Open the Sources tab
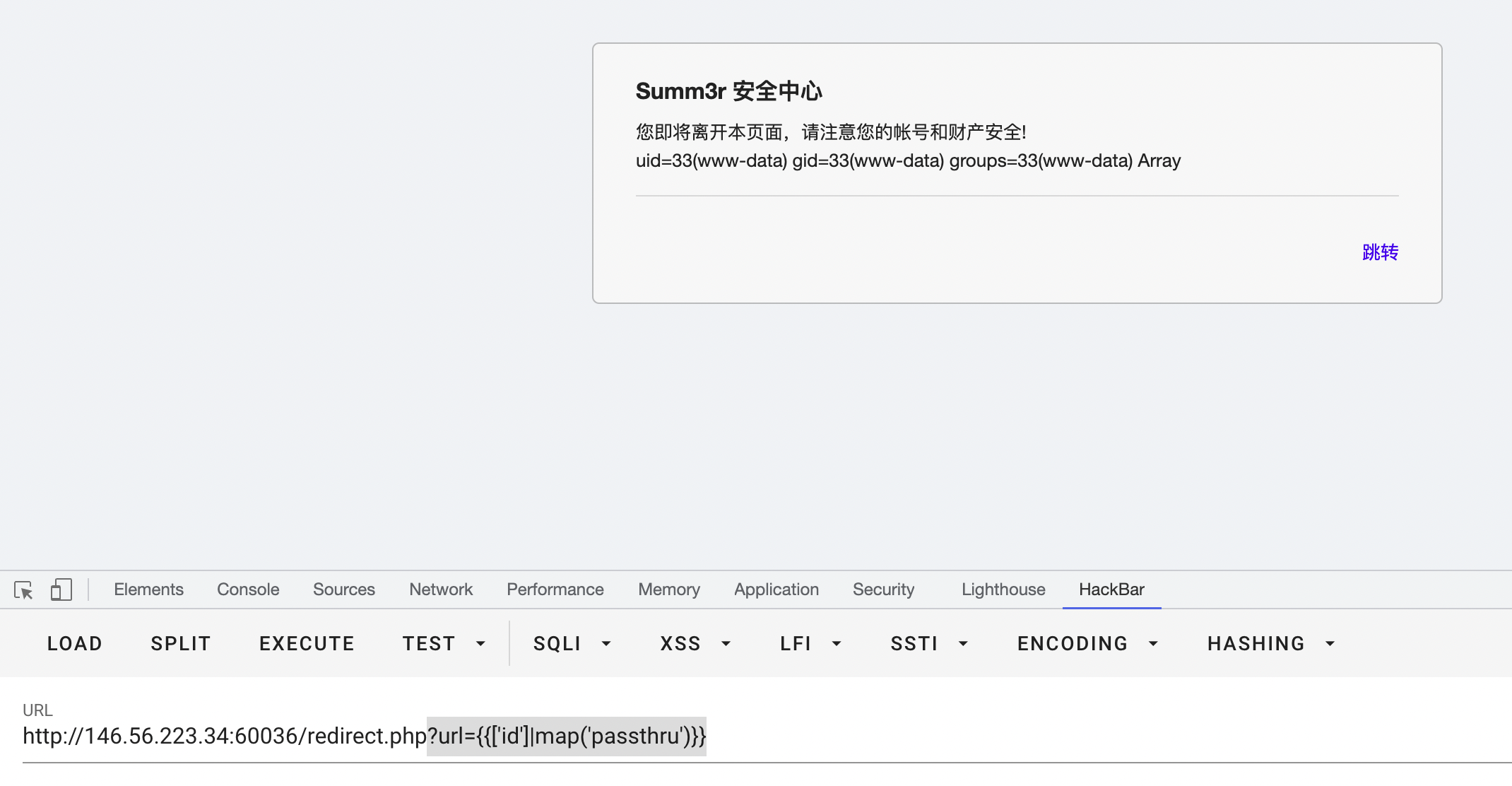Viewport: 1512px width, 786px height. point(343,589)
